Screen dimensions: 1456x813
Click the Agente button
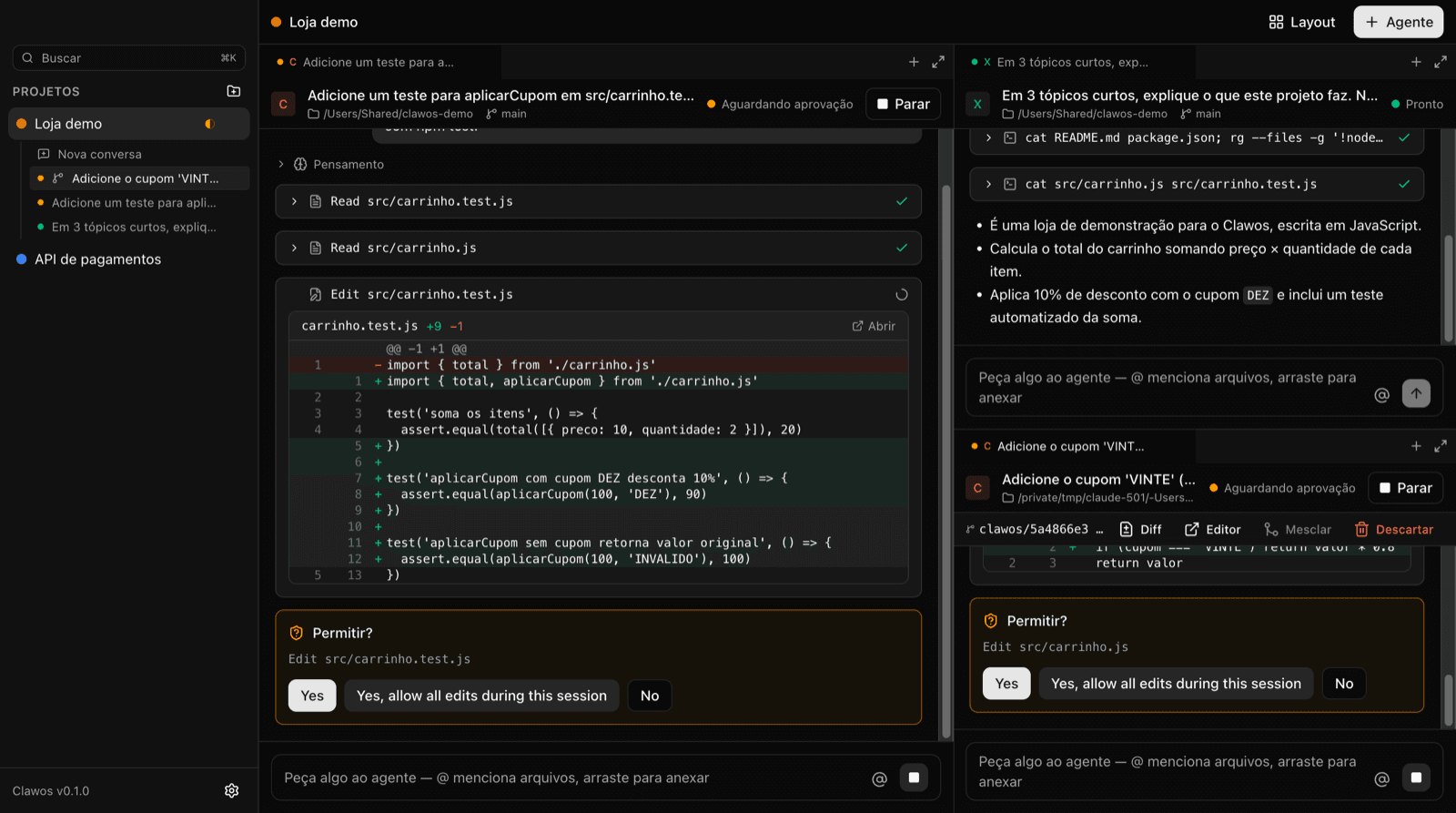coord(1399,22)
